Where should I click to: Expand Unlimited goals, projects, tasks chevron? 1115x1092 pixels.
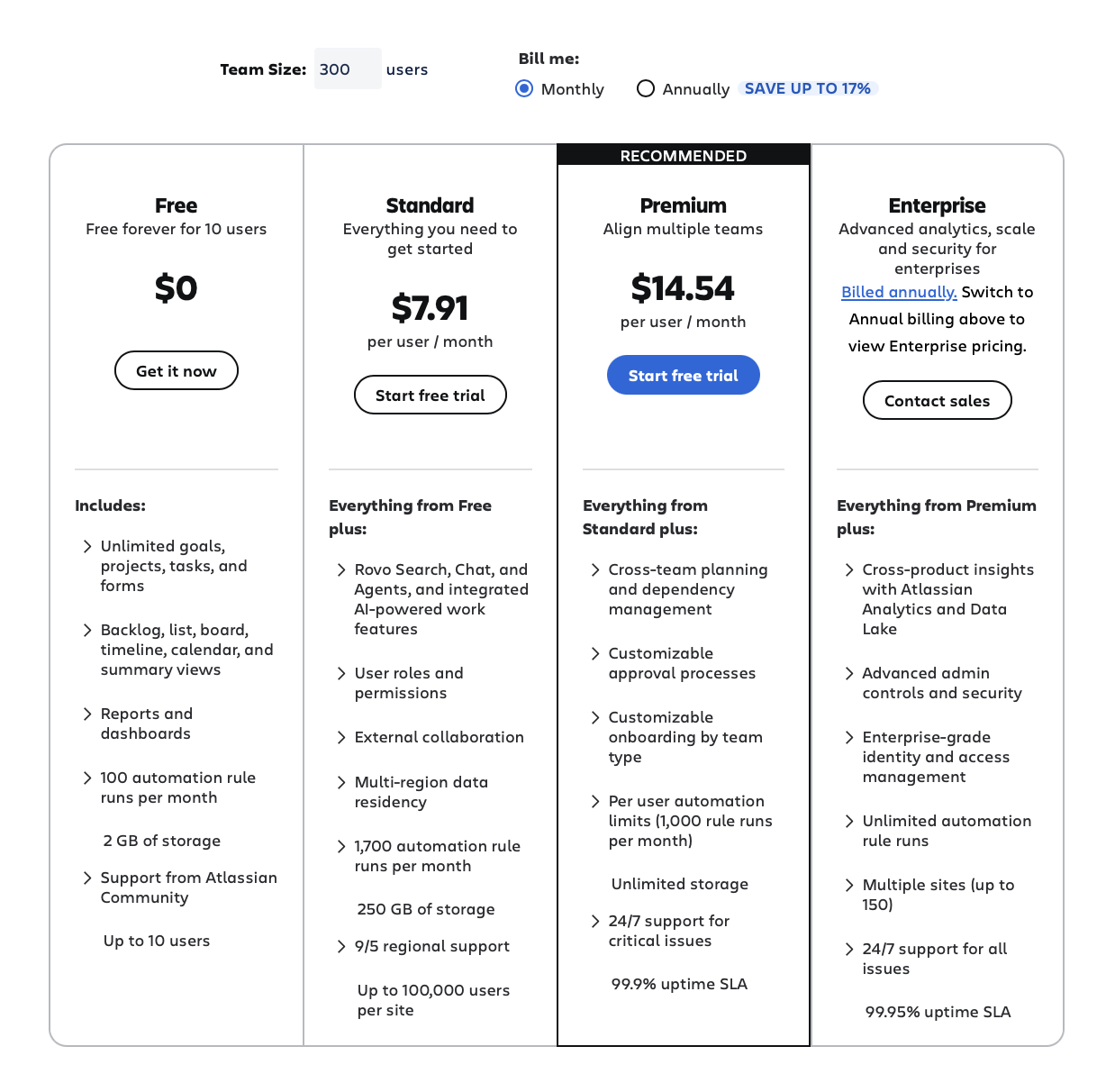pos(87,546)
